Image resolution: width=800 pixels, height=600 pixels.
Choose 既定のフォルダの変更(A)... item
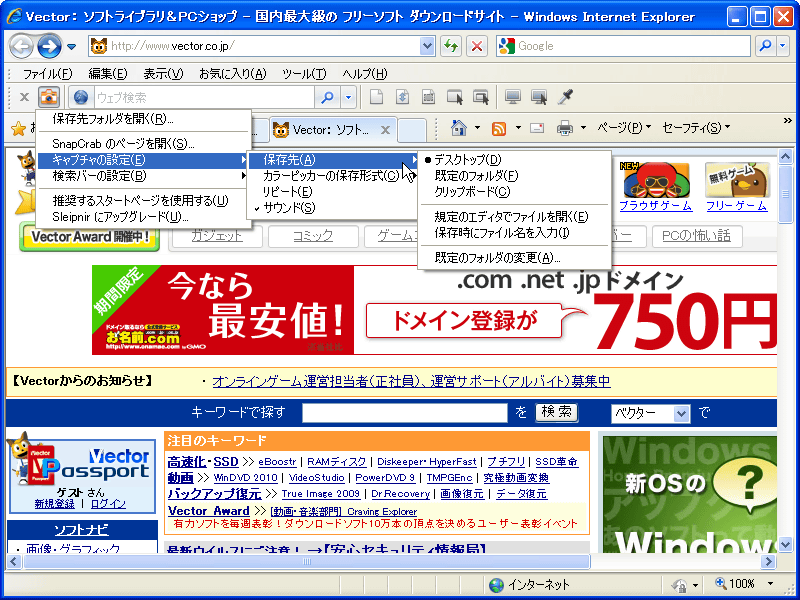[x=514, y=258]
